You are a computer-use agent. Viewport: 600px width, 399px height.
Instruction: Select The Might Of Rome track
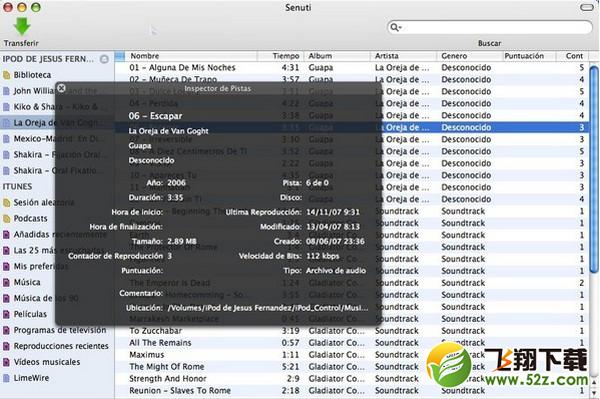351,367
